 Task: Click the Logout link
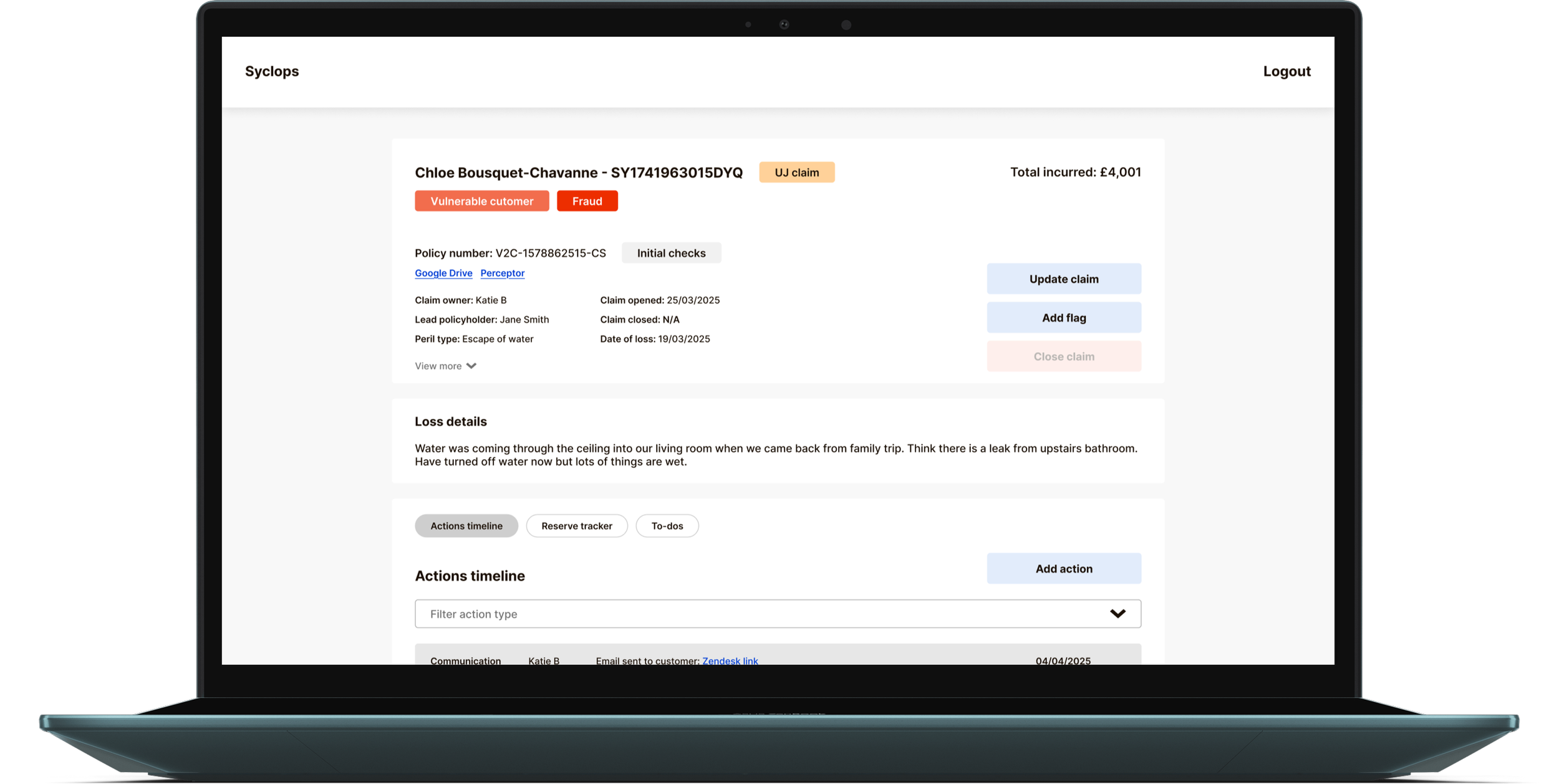coord(1286,71)
